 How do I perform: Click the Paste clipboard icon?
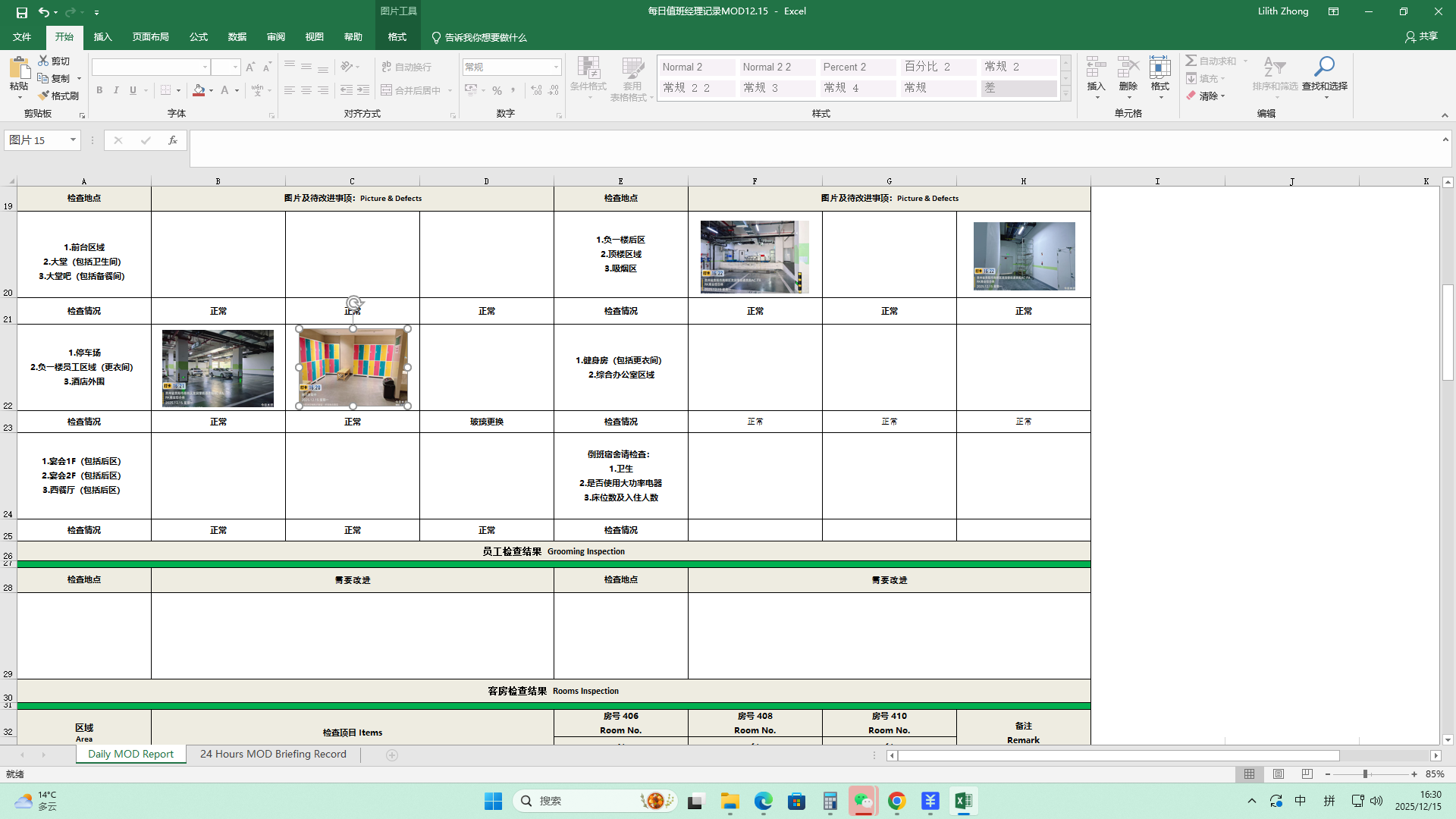click(19, 69)
